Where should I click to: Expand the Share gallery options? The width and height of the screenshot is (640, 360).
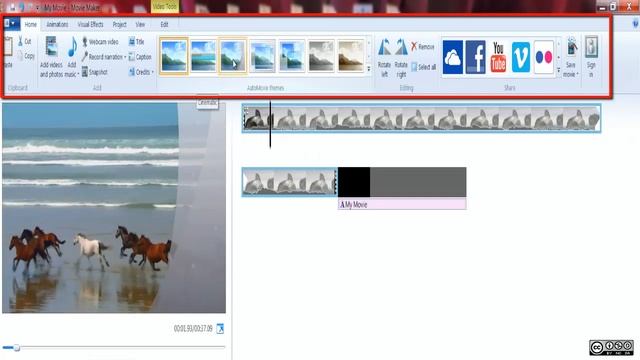[x=559, y=71]
